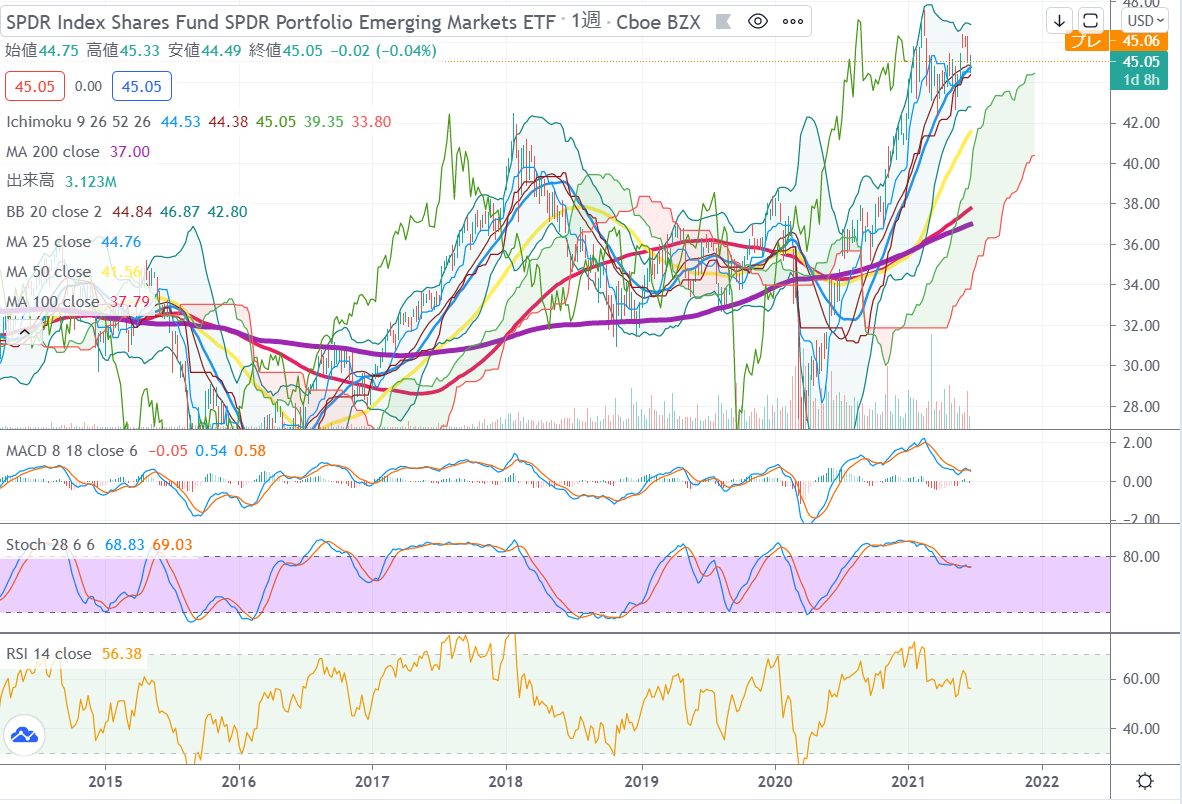Select the 1週 interval label
The width and height of the screenshot is (1182, 804).
586,21
